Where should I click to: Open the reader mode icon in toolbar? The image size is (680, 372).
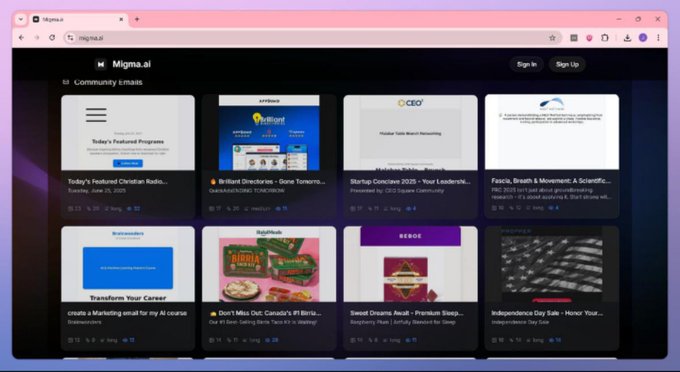(x=574, y=38)
